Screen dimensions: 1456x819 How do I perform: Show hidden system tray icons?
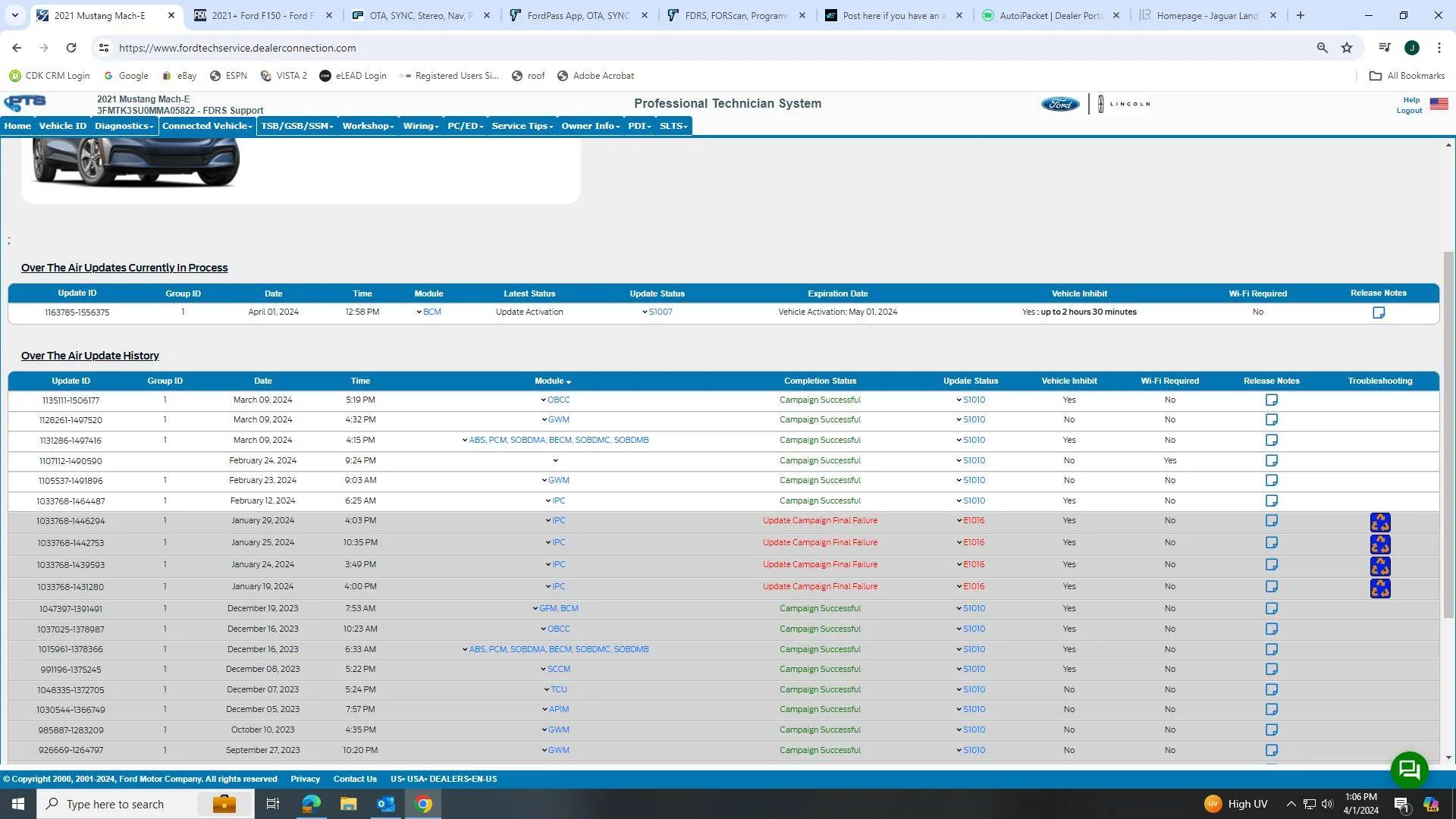1291,804
